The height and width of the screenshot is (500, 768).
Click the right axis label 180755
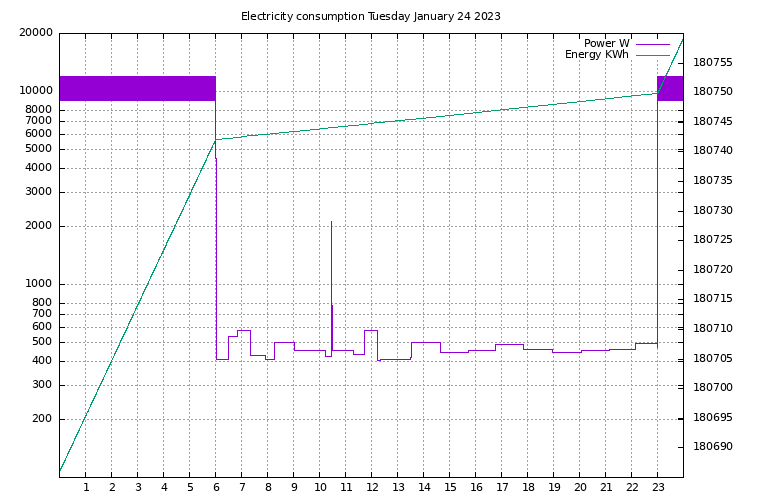[x=713, y=63]
